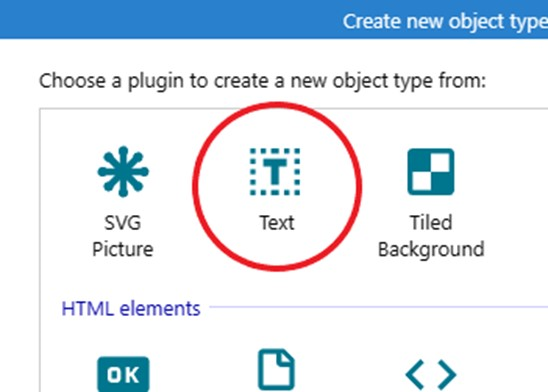Click the word "Picture" under SVG
This screenshot has width=548, height=392.
[x=123, y=249]
